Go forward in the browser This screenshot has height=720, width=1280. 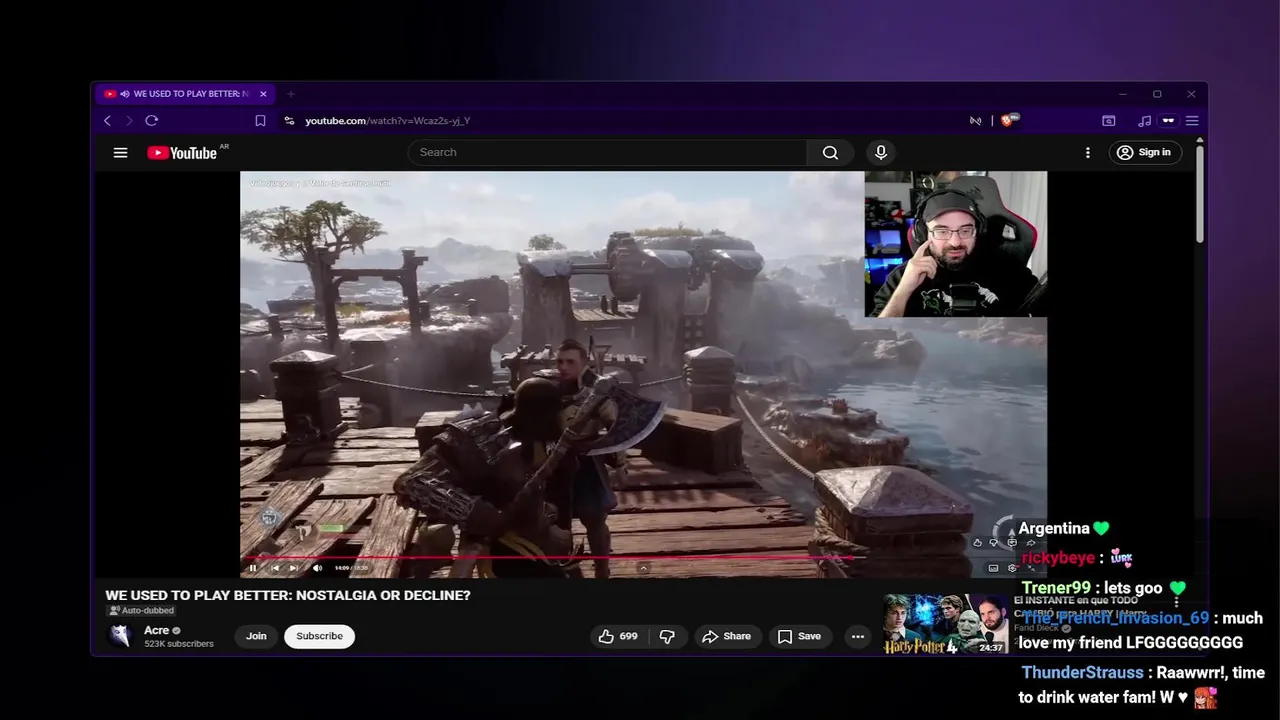[129, 121]
